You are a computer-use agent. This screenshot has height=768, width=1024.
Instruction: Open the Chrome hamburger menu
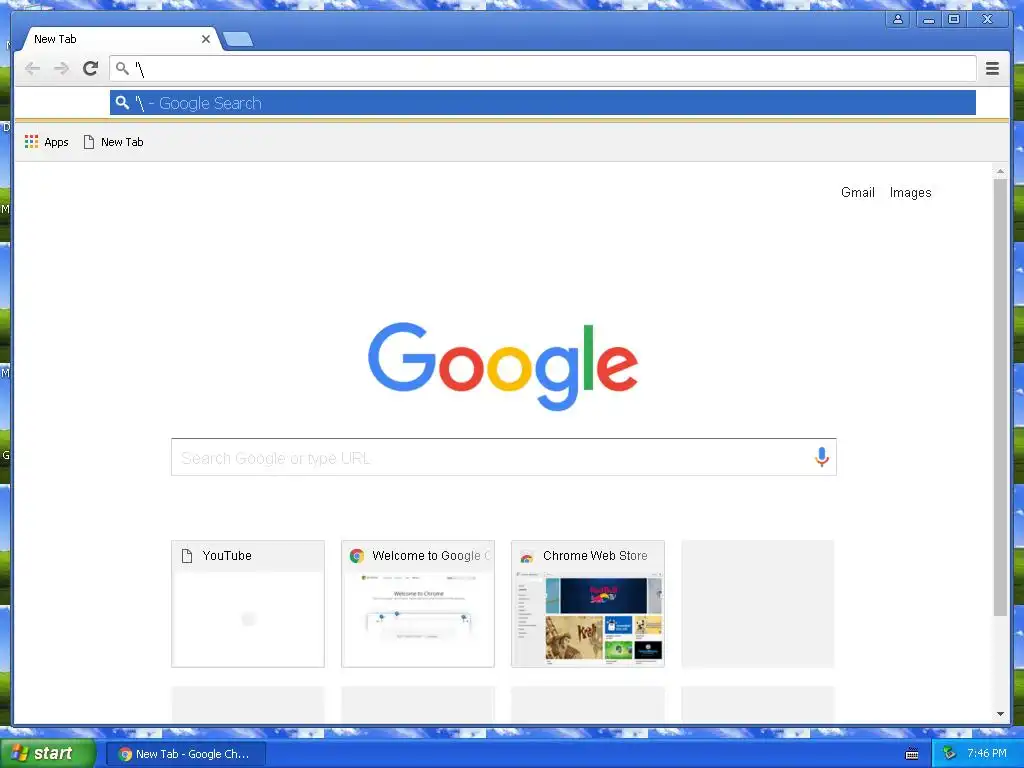coord(992,69)
